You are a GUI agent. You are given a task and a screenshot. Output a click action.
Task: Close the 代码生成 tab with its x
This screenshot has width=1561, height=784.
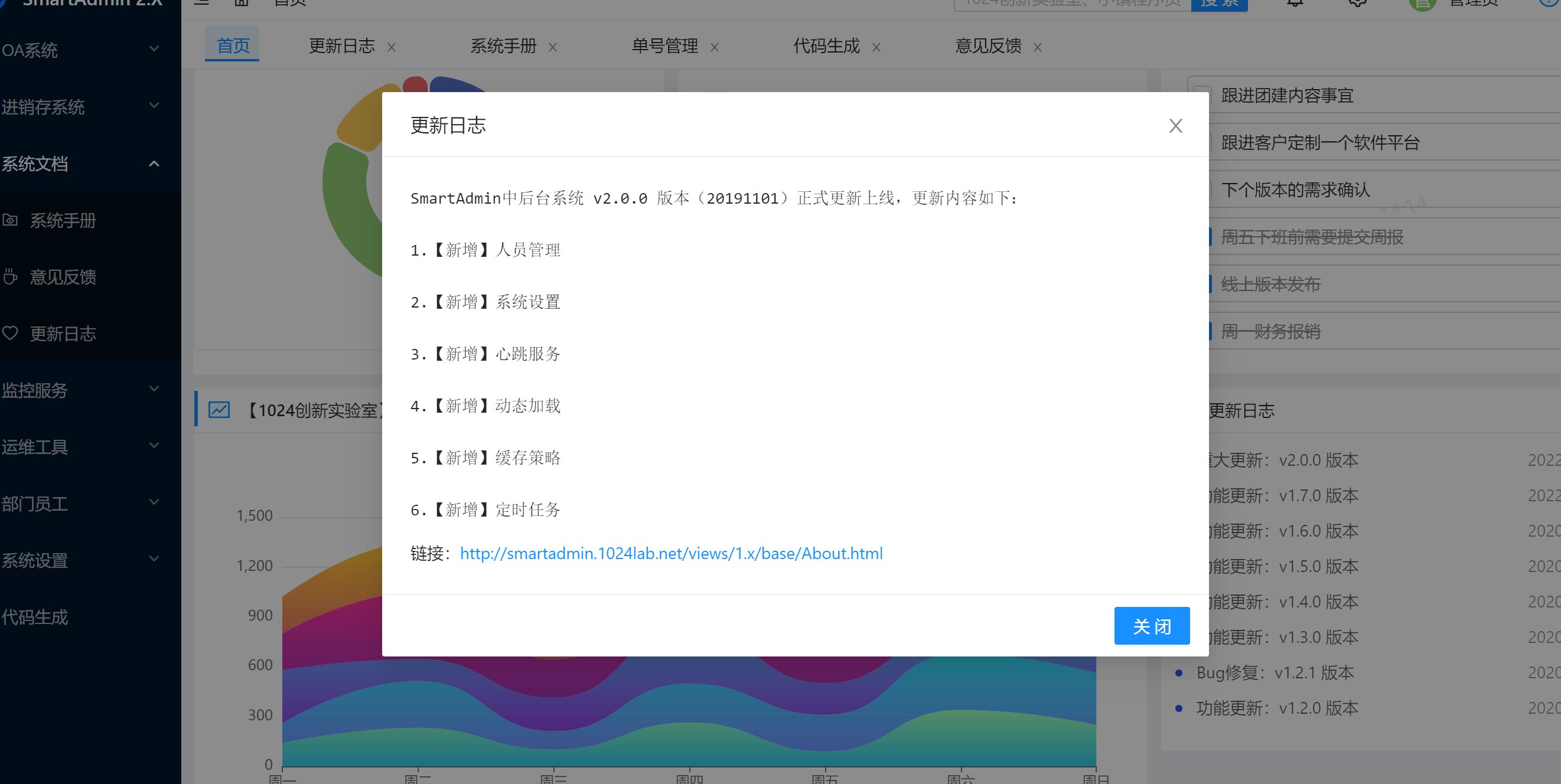(x=876, y=47)
